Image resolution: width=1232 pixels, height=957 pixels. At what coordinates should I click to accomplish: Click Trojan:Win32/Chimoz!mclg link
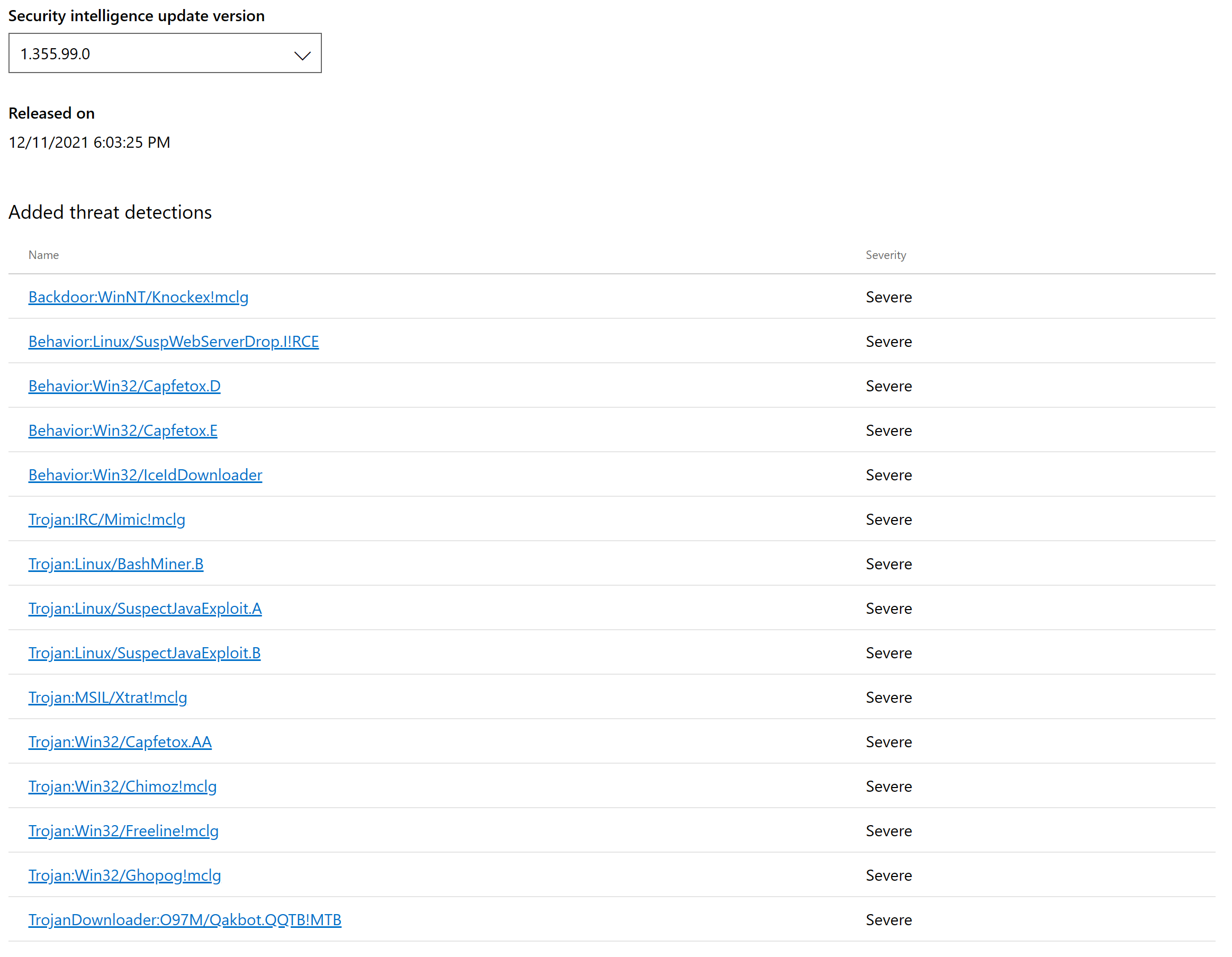tap(122, 786)
